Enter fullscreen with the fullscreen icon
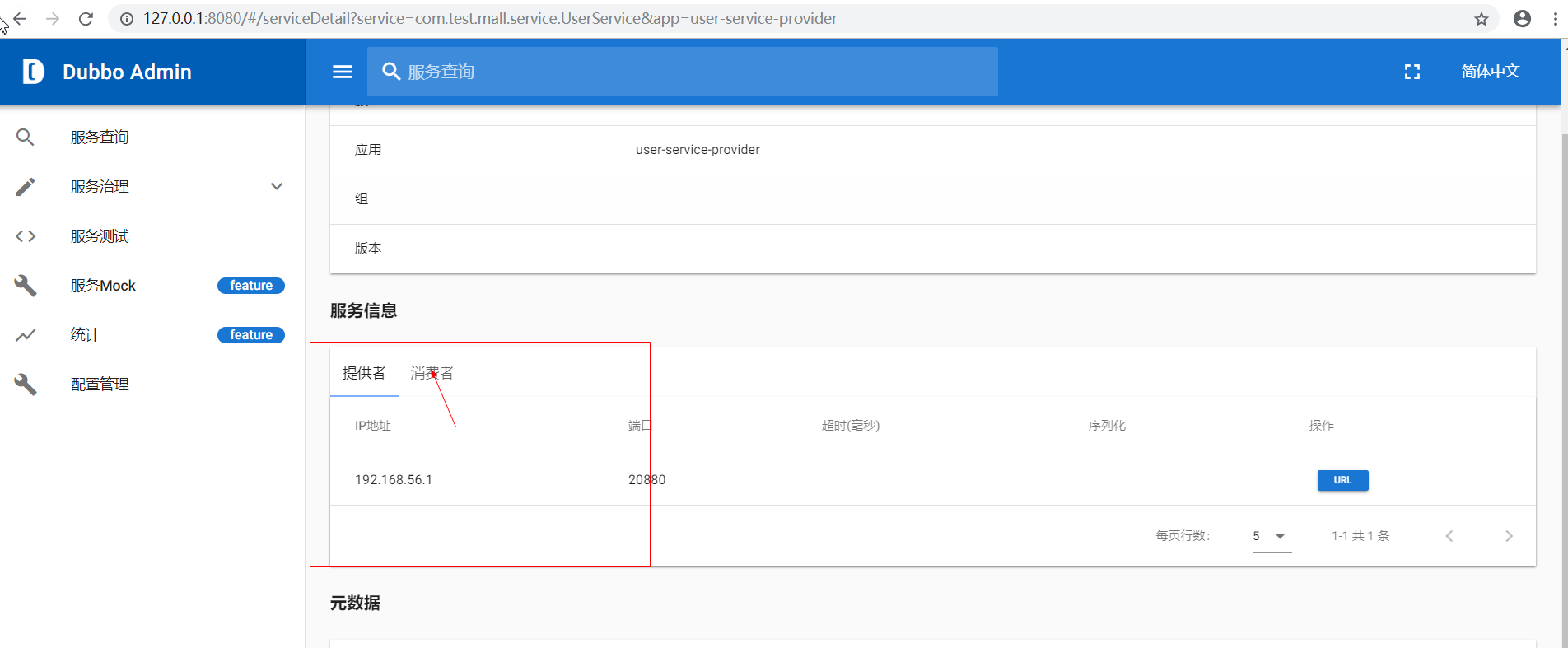1568x648 pixels. [x=1412, y=72]
